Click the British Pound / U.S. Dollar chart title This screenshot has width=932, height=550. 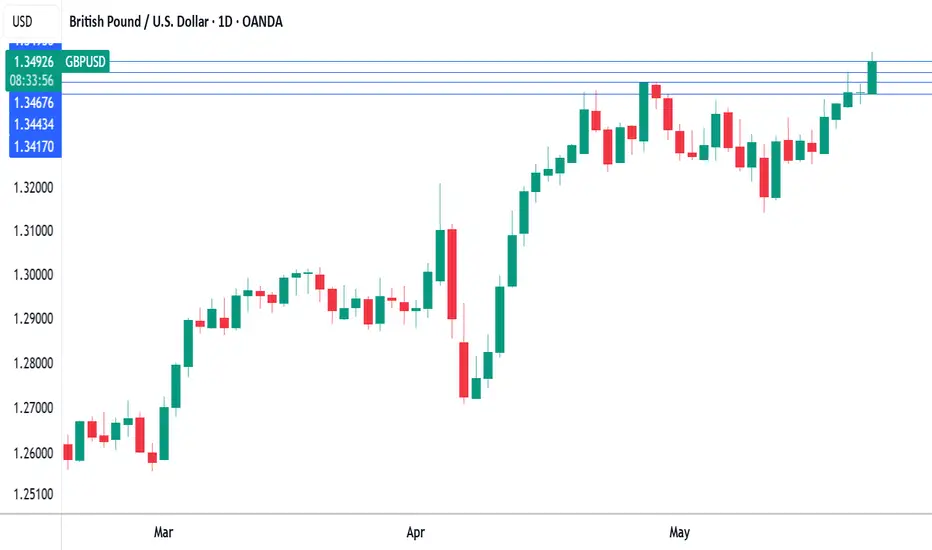[176, 22]
